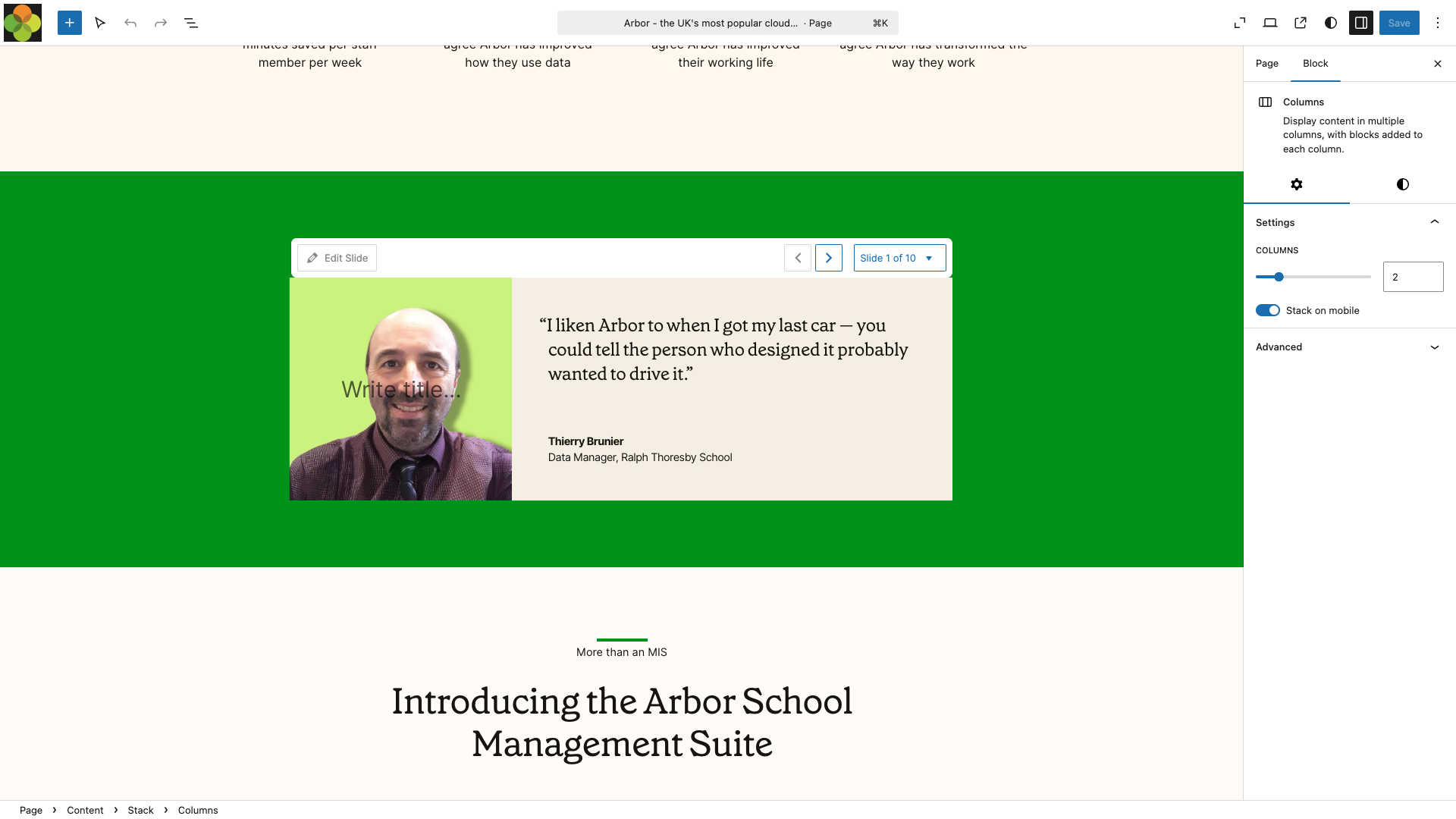The image size is (1456, 819).
Task: Click the Write title placeholder text
Action: click(400, 389)
